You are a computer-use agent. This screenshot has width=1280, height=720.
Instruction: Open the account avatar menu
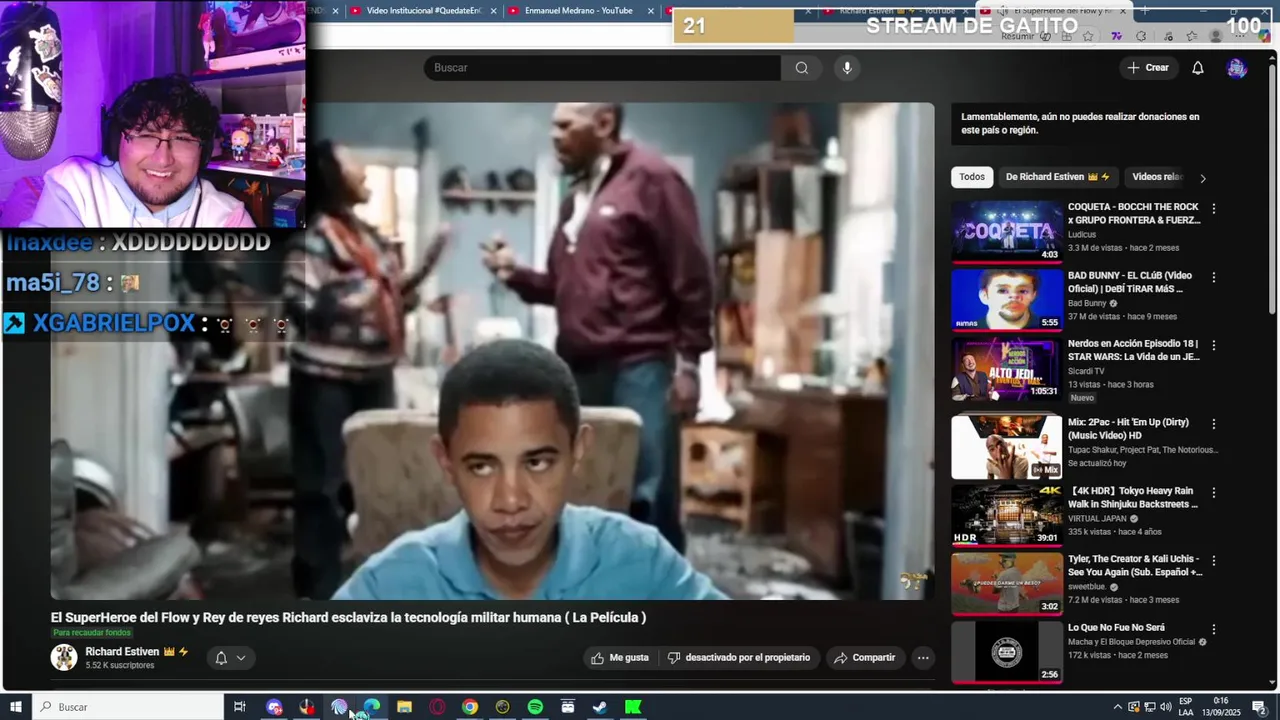[1237, 68]
